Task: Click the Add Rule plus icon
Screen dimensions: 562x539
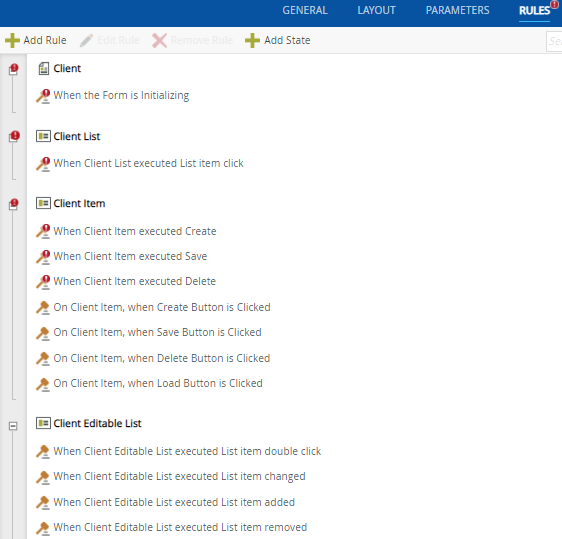Action: pos(12,40)
